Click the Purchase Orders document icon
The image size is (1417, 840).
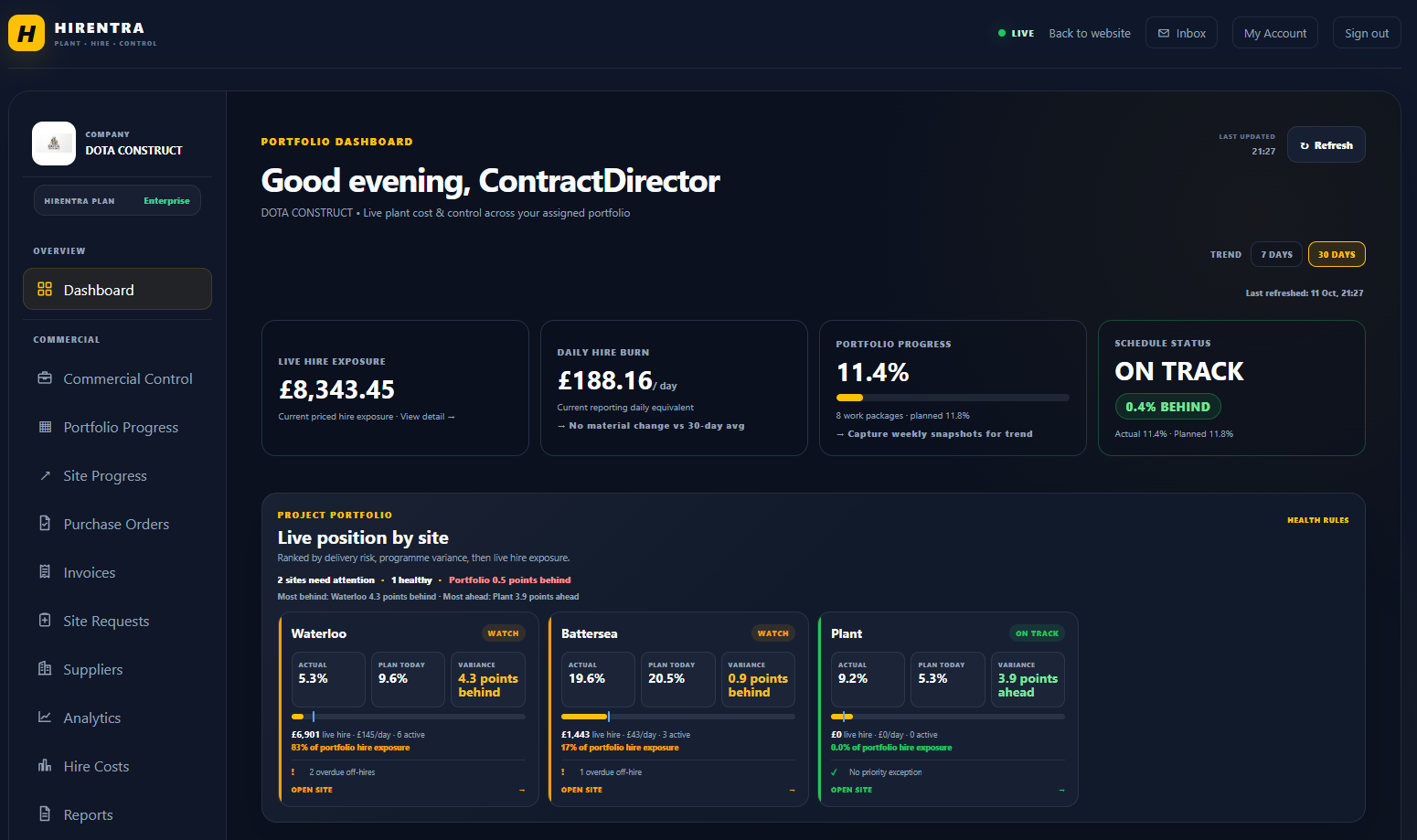click(x=45, y=524)
